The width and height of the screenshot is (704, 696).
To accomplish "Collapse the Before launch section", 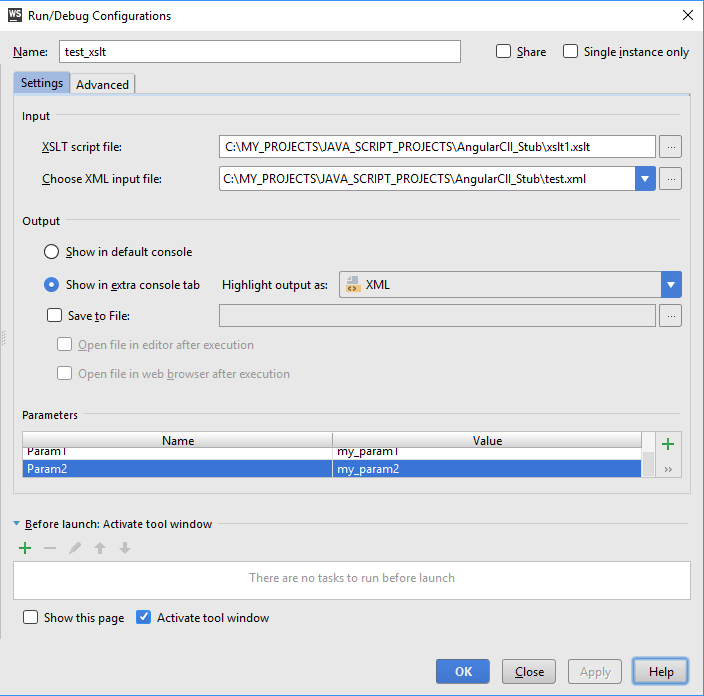I will (x=17, y=524).
